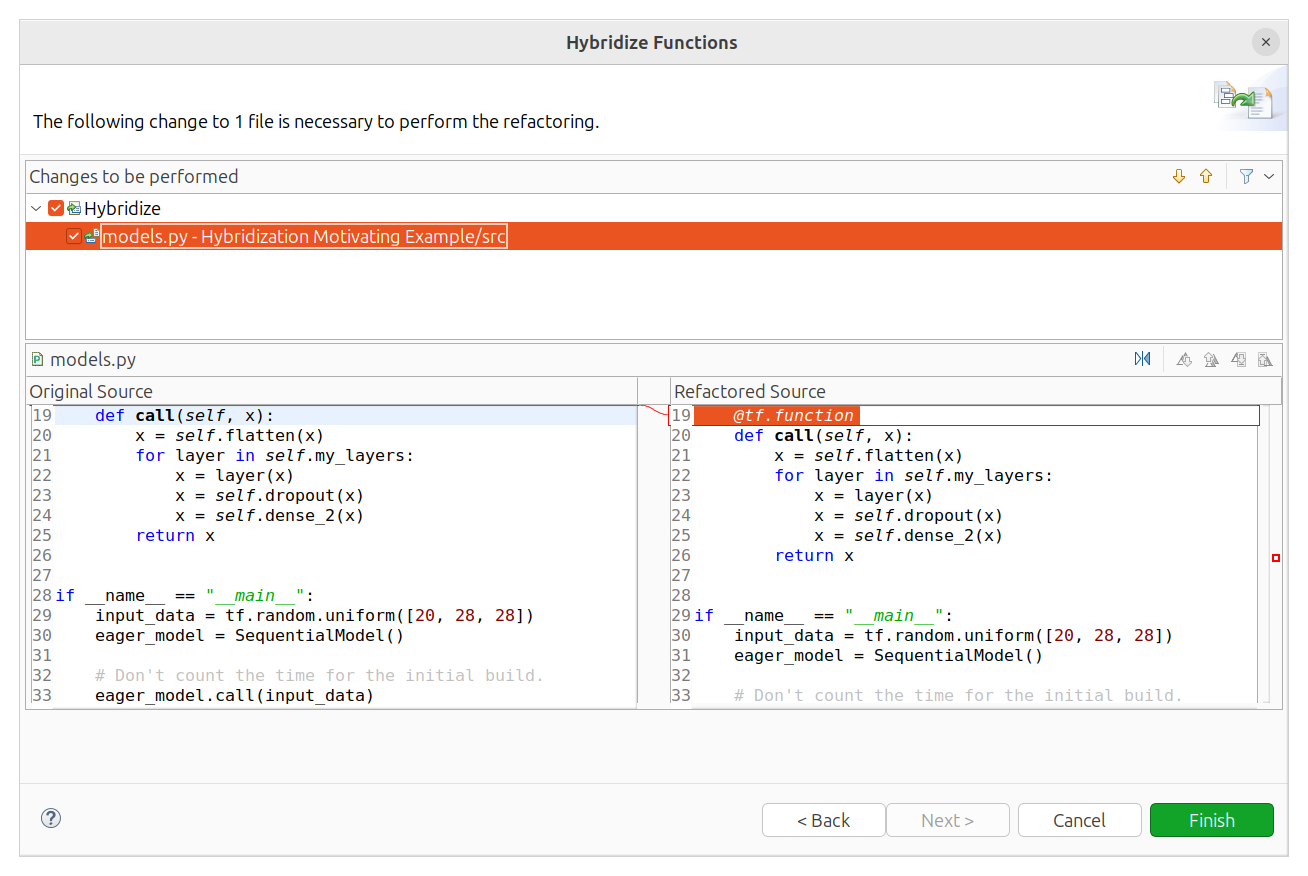The width and height of the screenshot is (1308, 876).
Task: Click the Python file icon in compare header
Action: coord(38,359)
